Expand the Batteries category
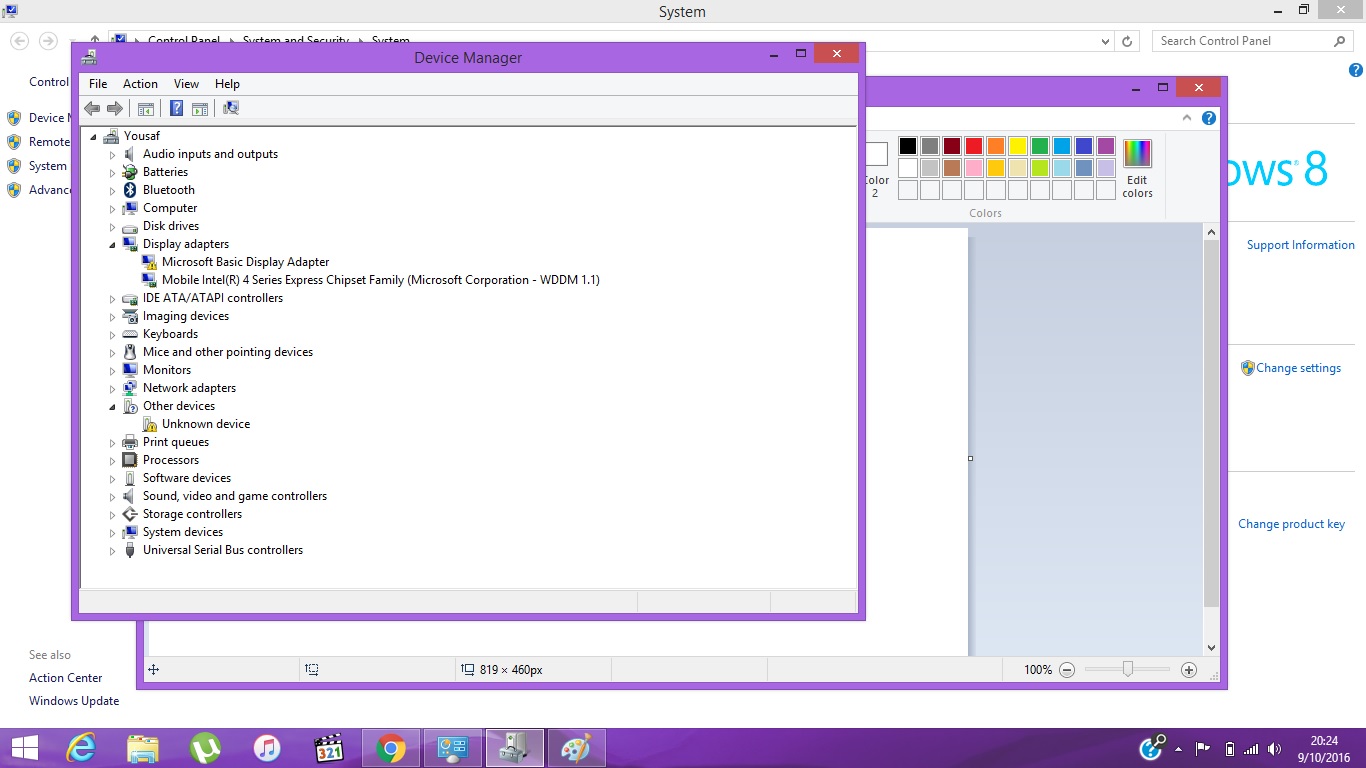1366x768 pixels. pos(113,173)
